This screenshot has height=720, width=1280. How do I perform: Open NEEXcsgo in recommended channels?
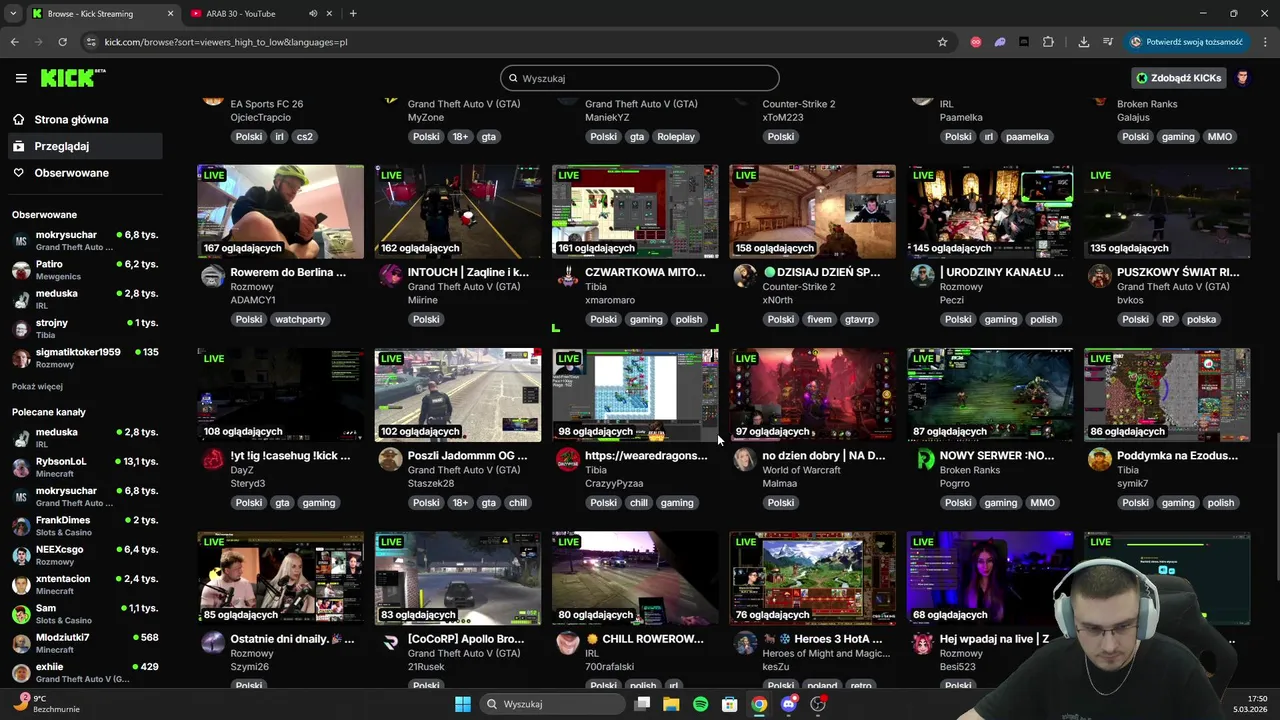(85, 555)
